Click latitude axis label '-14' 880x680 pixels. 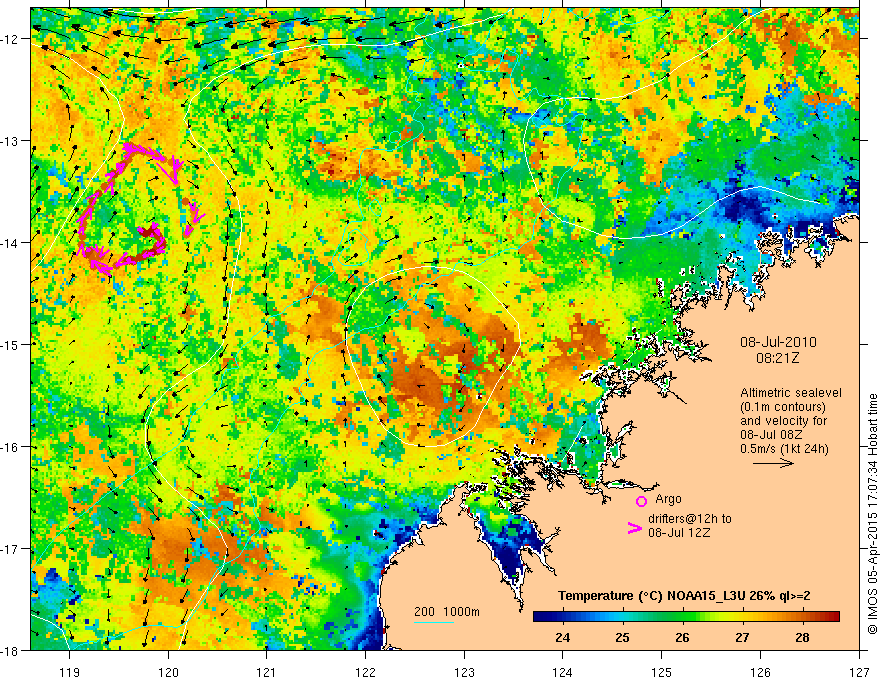point(10,243)
